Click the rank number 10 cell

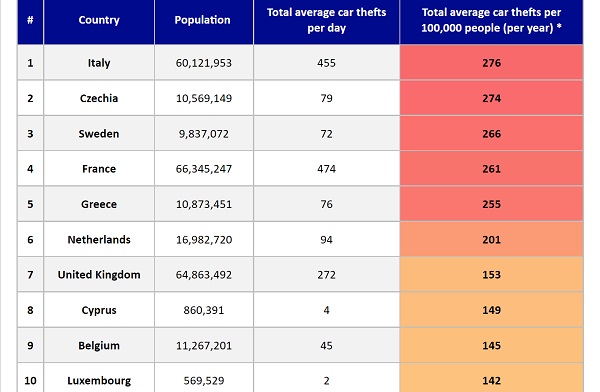tap(30, 379)
